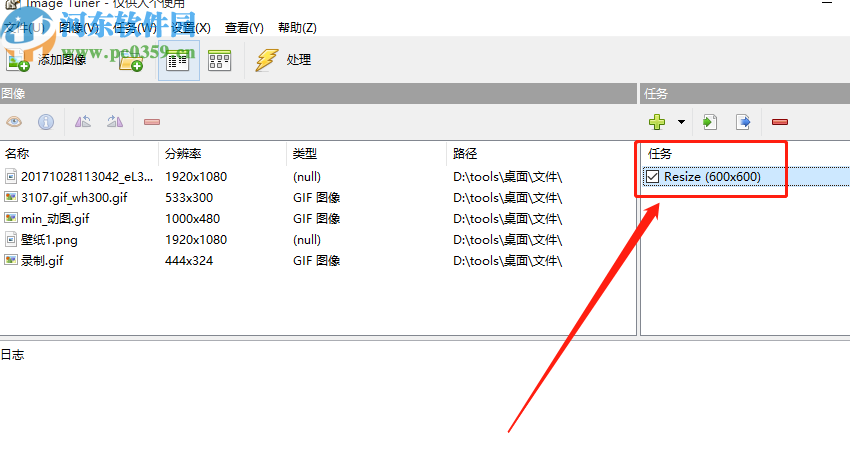Click the 日志 log panel label
This screenshot has height=465, width=850.
pos(12,354)
